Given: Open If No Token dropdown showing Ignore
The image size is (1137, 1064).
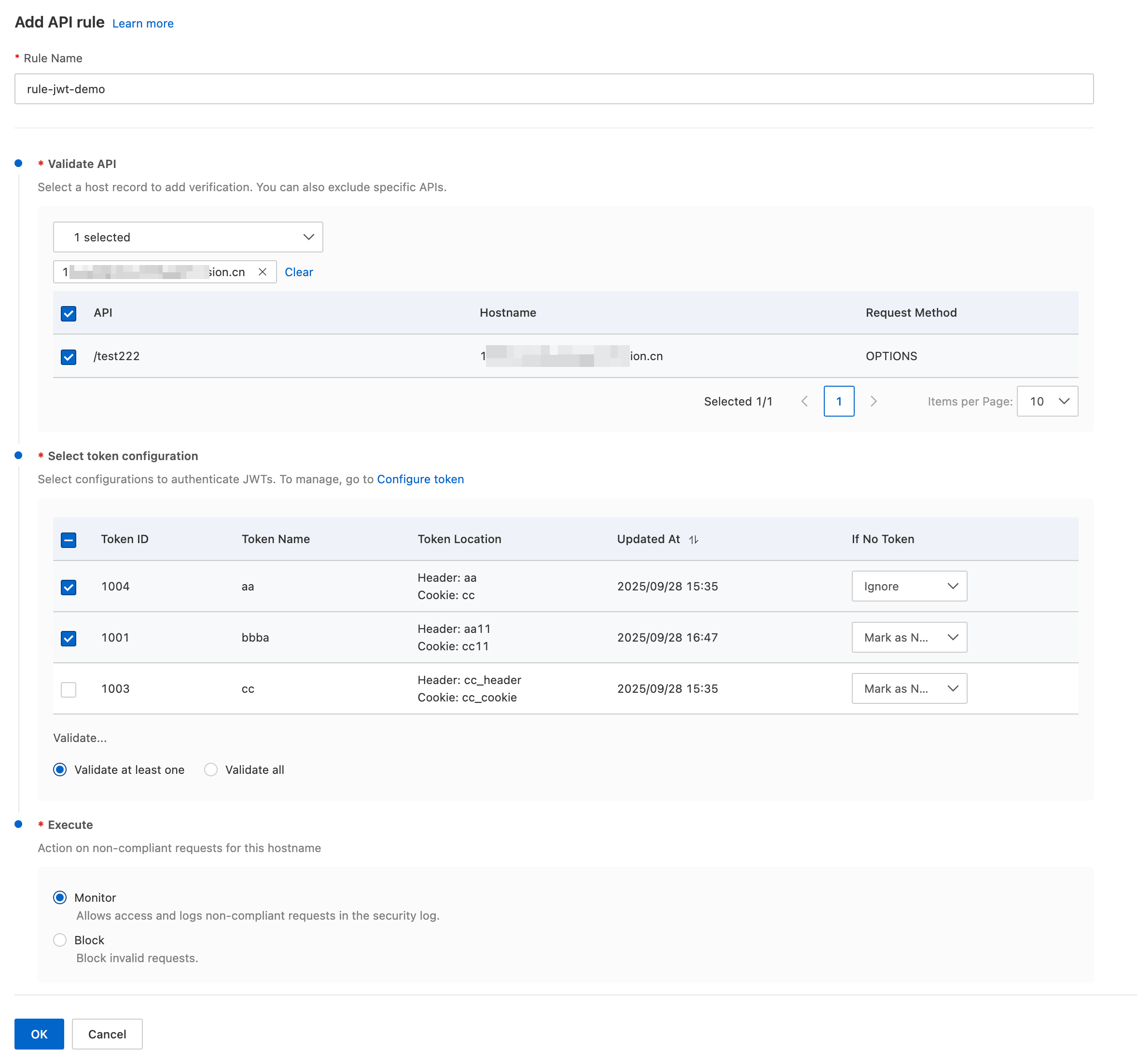Looking at the screenshot, I should [x=909, y=586].
